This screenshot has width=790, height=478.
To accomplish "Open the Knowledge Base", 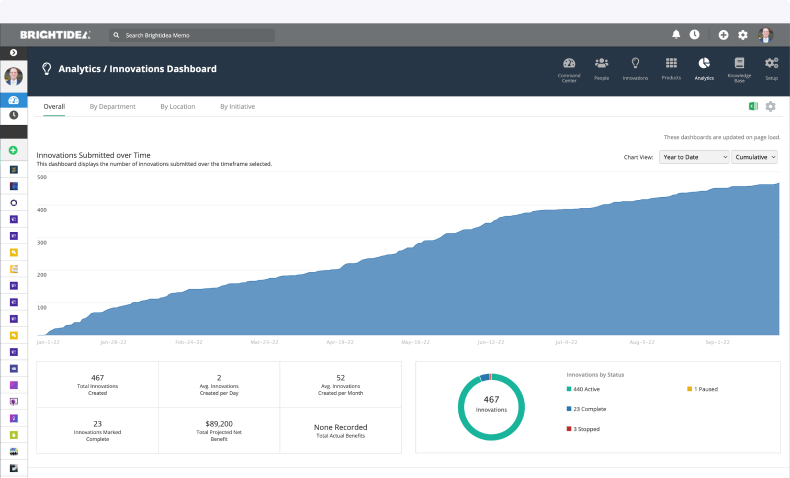I will click(739, 70).
